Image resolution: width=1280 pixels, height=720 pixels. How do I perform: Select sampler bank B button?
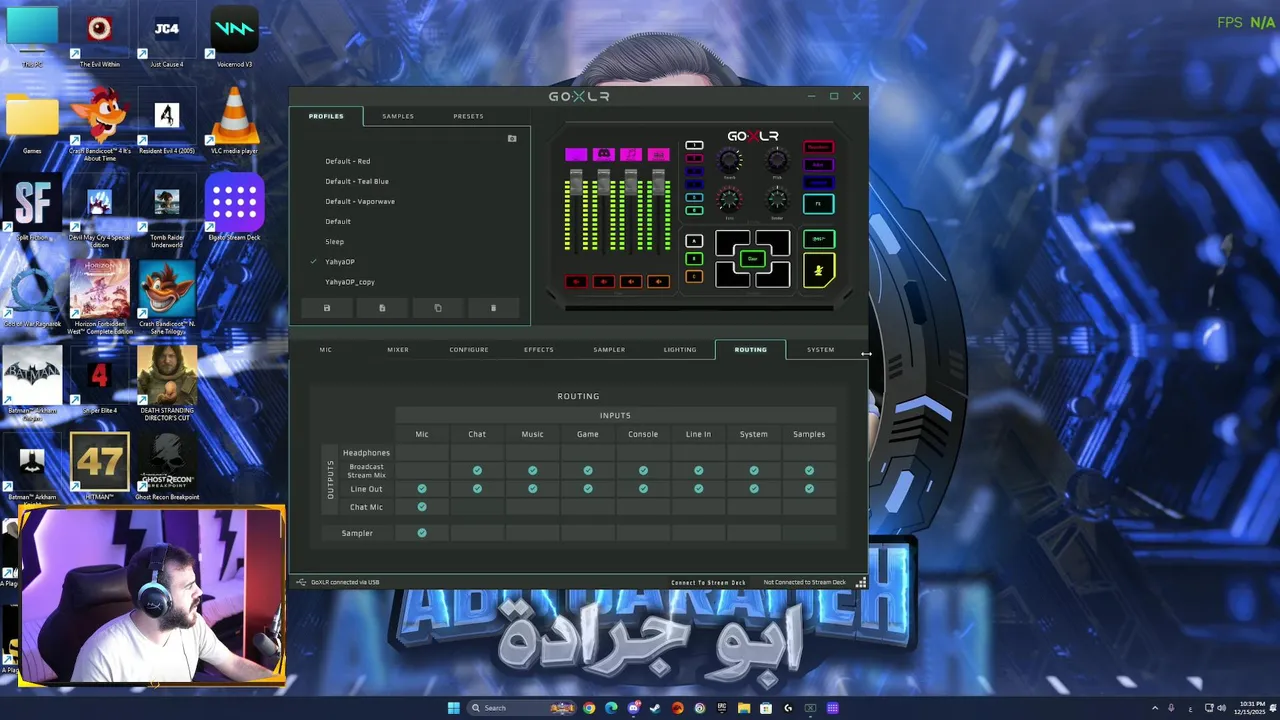pos(694,258)
